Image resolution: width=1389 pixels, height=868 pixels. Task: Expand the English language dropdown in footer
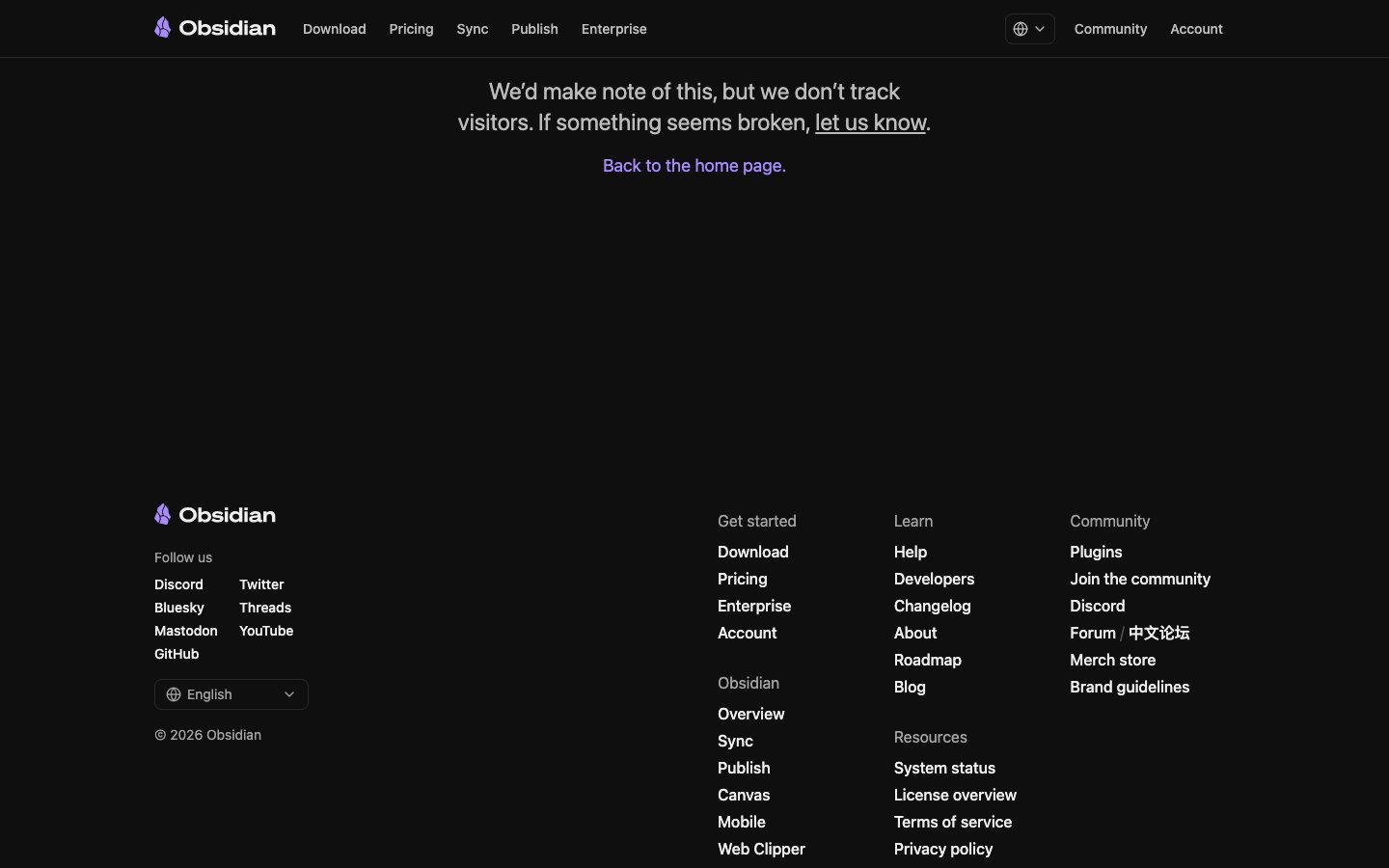[231, 694]
